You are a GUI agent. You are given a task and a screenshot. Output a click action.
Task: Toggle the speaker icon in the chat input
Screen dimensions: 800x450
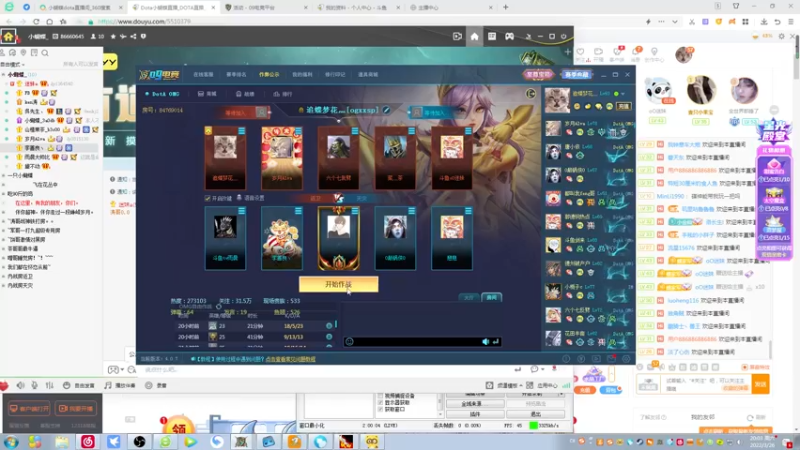486,342
